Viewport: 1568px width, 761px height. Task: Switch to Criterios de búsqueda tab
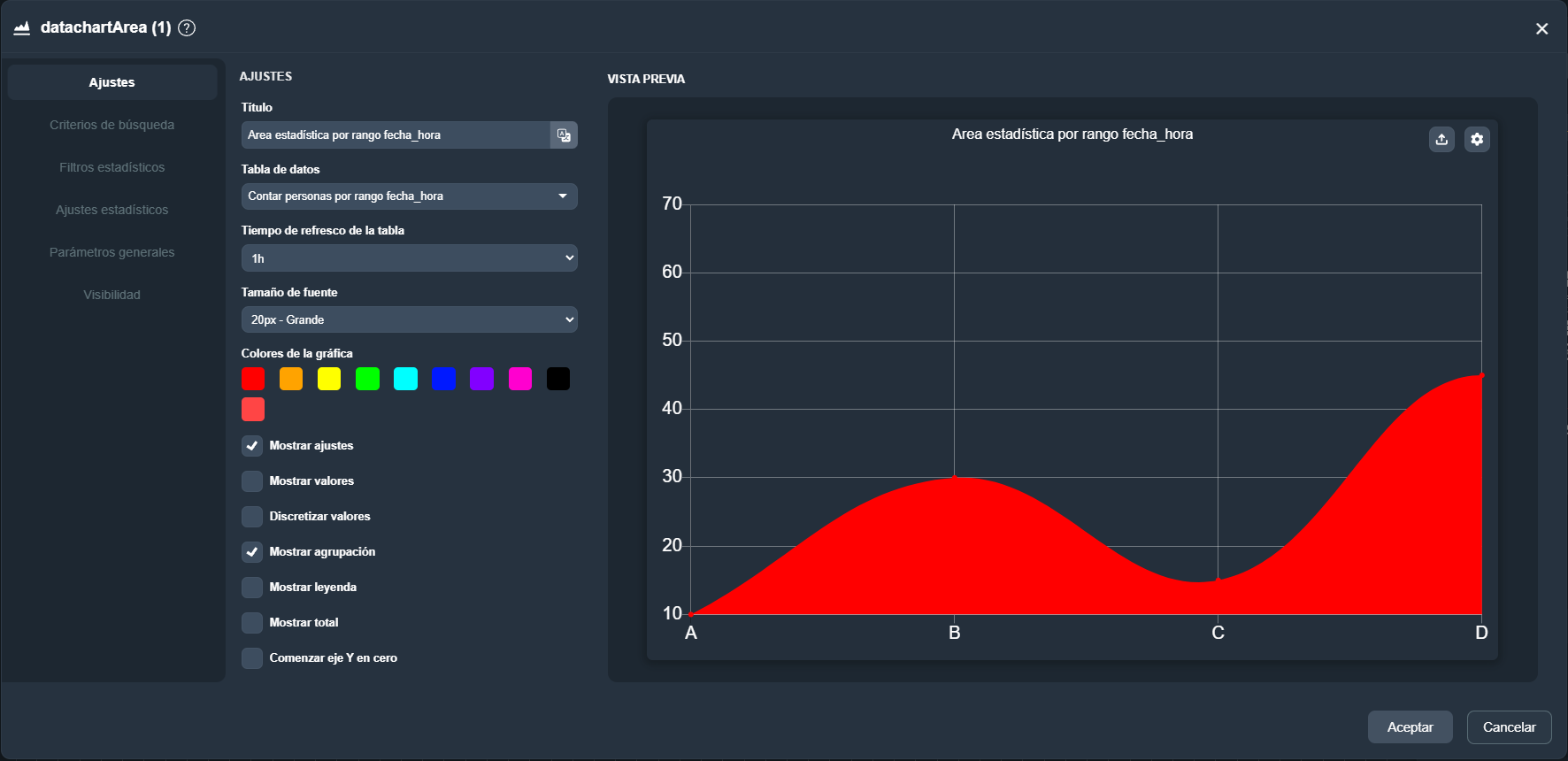click(111, 125)
